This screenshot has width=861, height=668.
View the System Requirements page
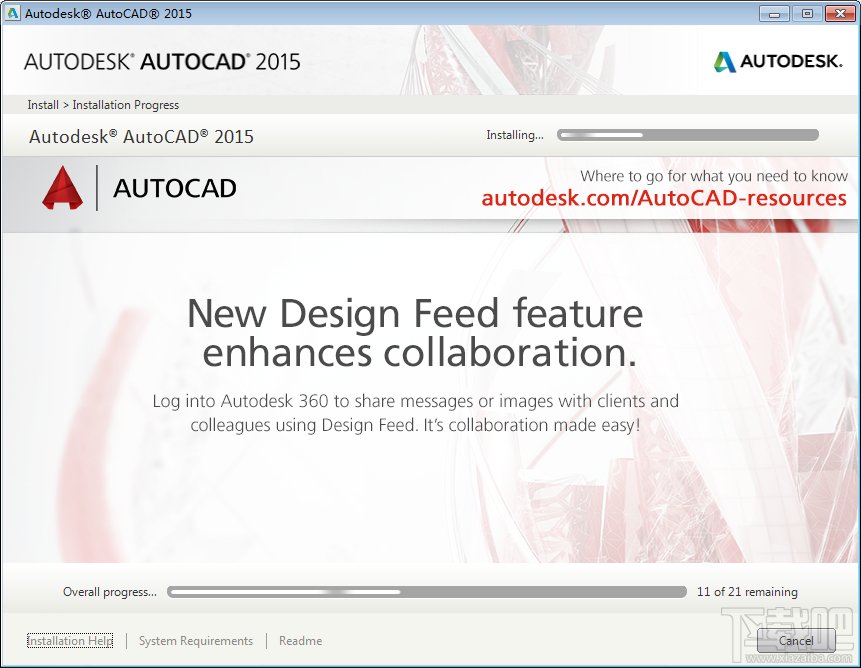pyautogui.click(x=195, y=641)
